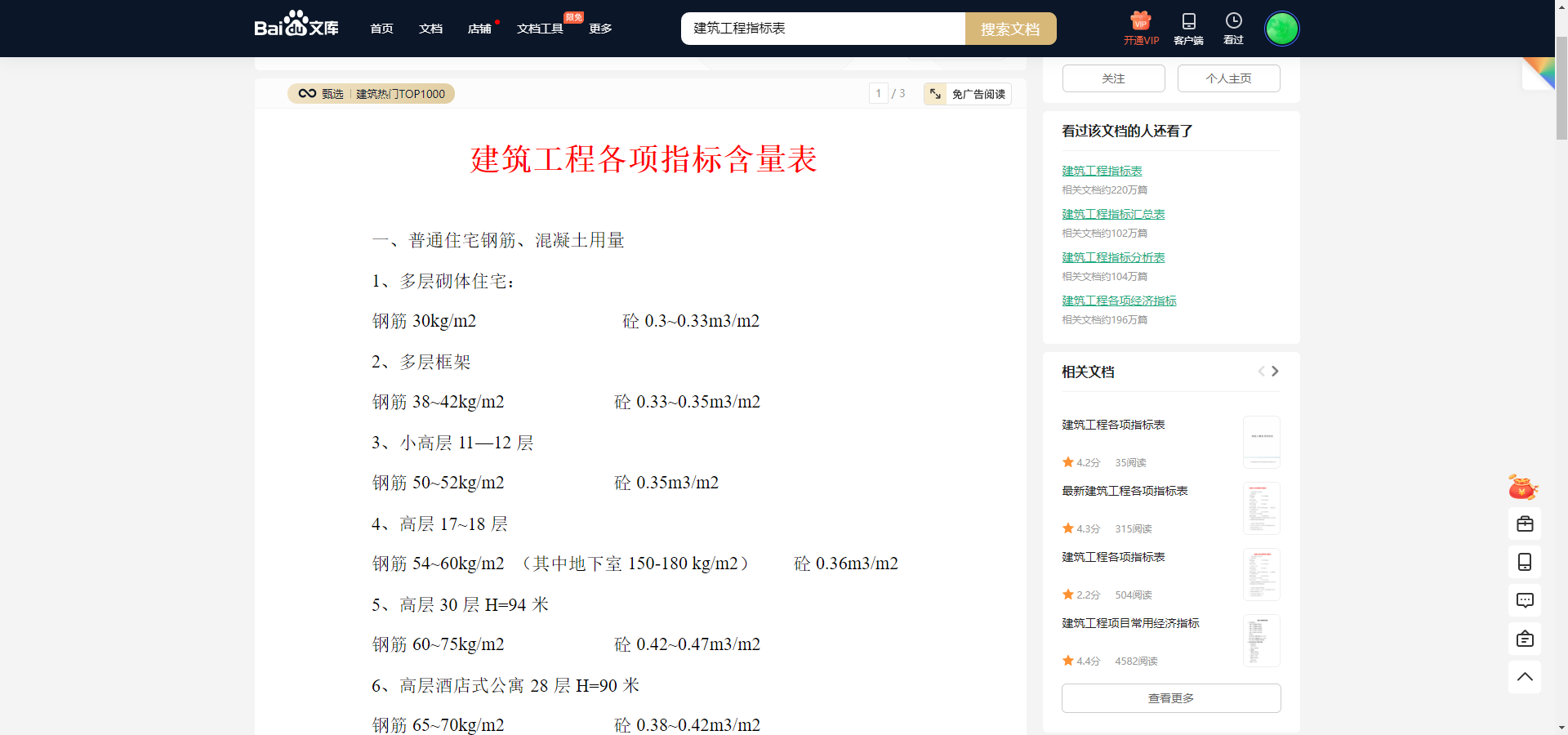The width and height of the screenshot is (1568, 735).
Task: Click the thumbnail of the 4.3分 document
Action: click(1262, 508)
